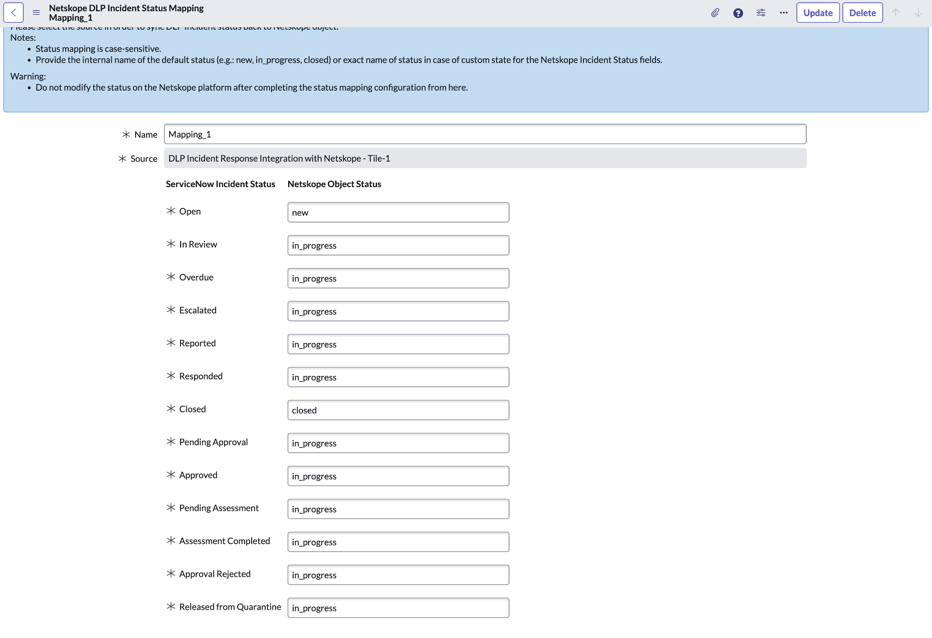
Task: Edit the Escalated status field
Action: [398, 311]
